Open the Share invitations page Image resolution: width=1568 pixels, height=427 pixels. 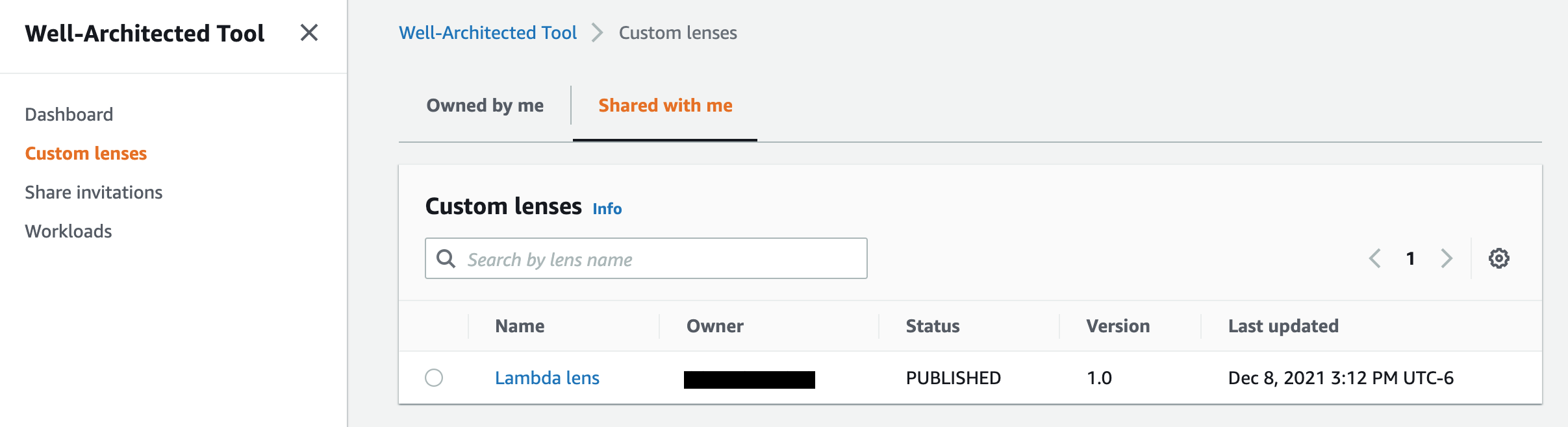pos(94,192)
